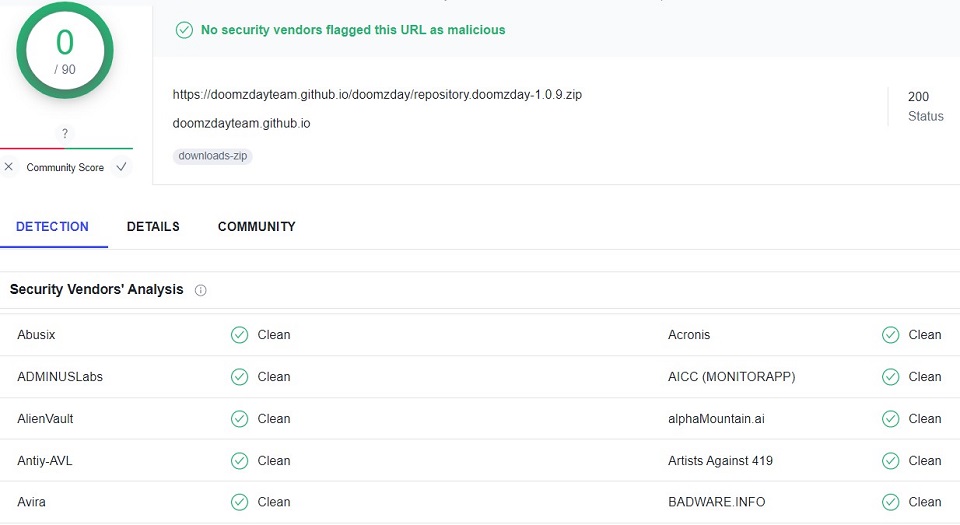
Task: Click the Clean check icon for Abusix
Action: pyautogui.click(x=239, y=335)
